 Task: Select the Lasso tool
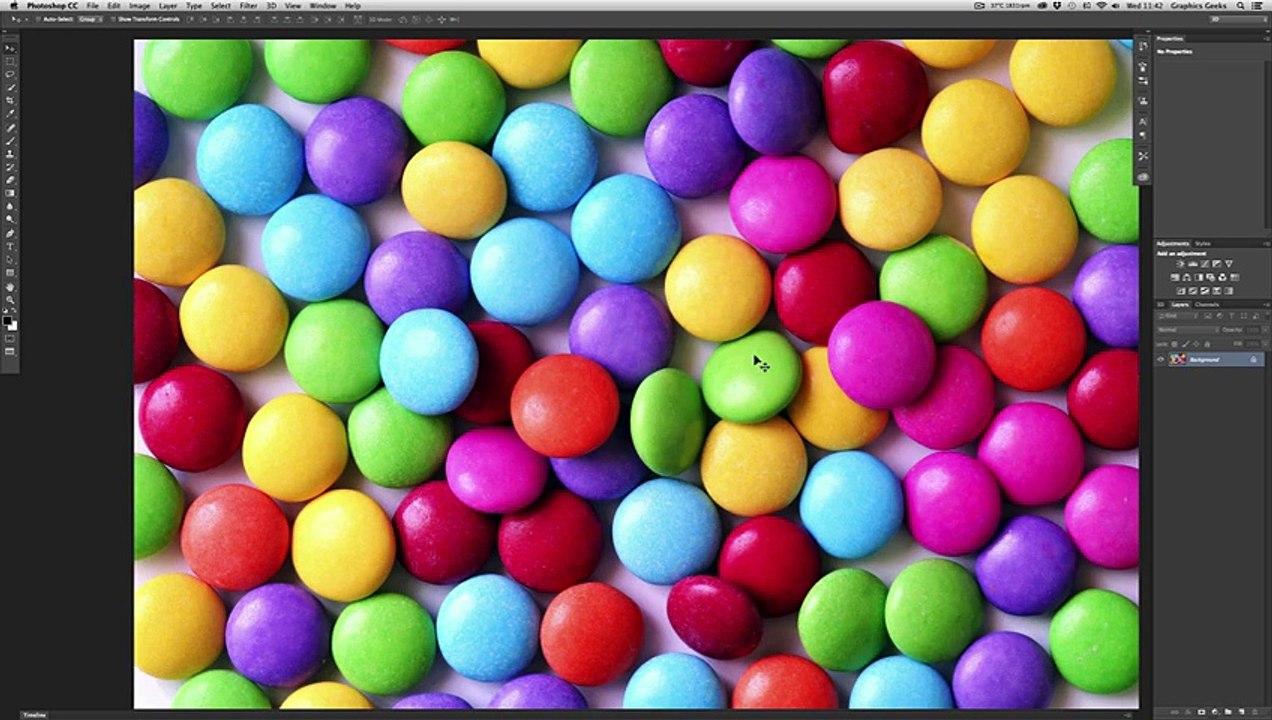coord(10,74)
